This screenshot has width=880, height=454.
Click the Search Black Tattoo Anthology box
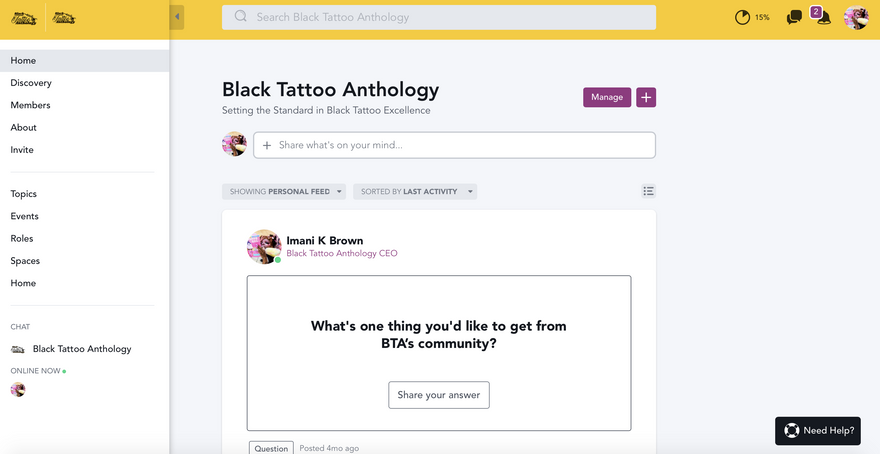click(x=439, y=17)
